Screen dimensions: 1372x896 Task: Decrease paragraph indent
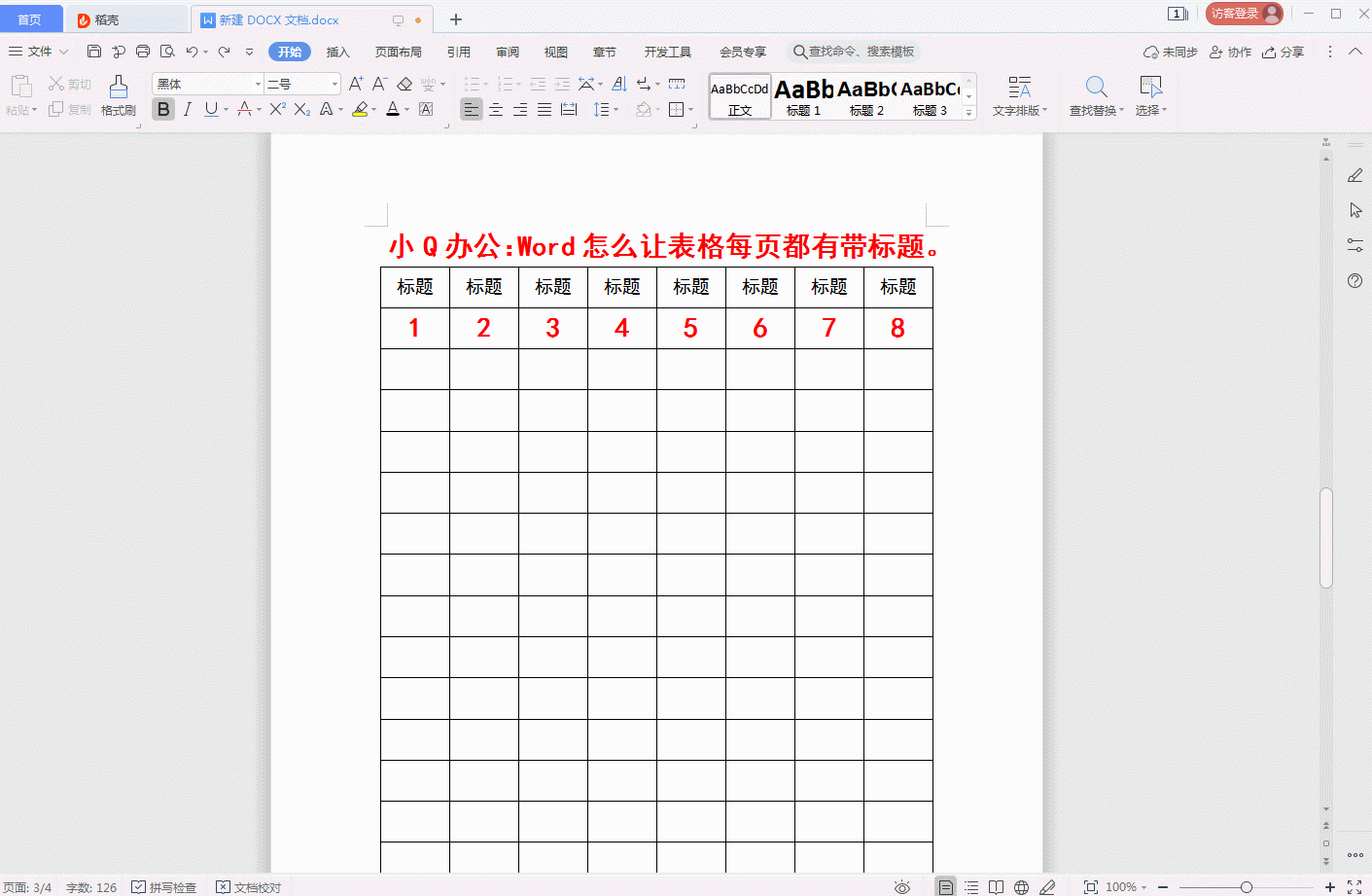pyautogui.click(x=538, y=84)
